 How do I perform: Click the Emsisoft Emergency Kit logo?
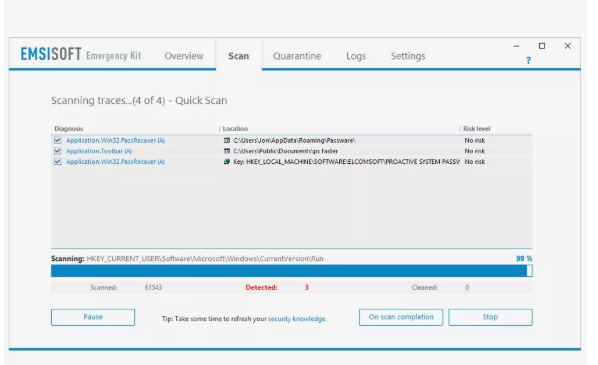point(81,55)
